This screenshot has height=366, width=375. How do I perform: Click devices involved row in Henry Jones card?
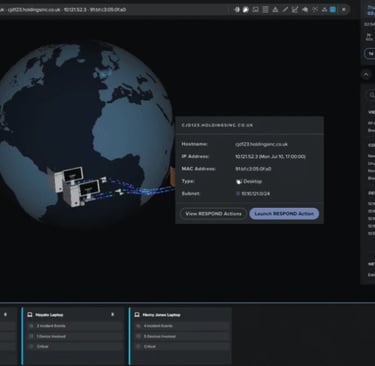(x=182, y=336)
